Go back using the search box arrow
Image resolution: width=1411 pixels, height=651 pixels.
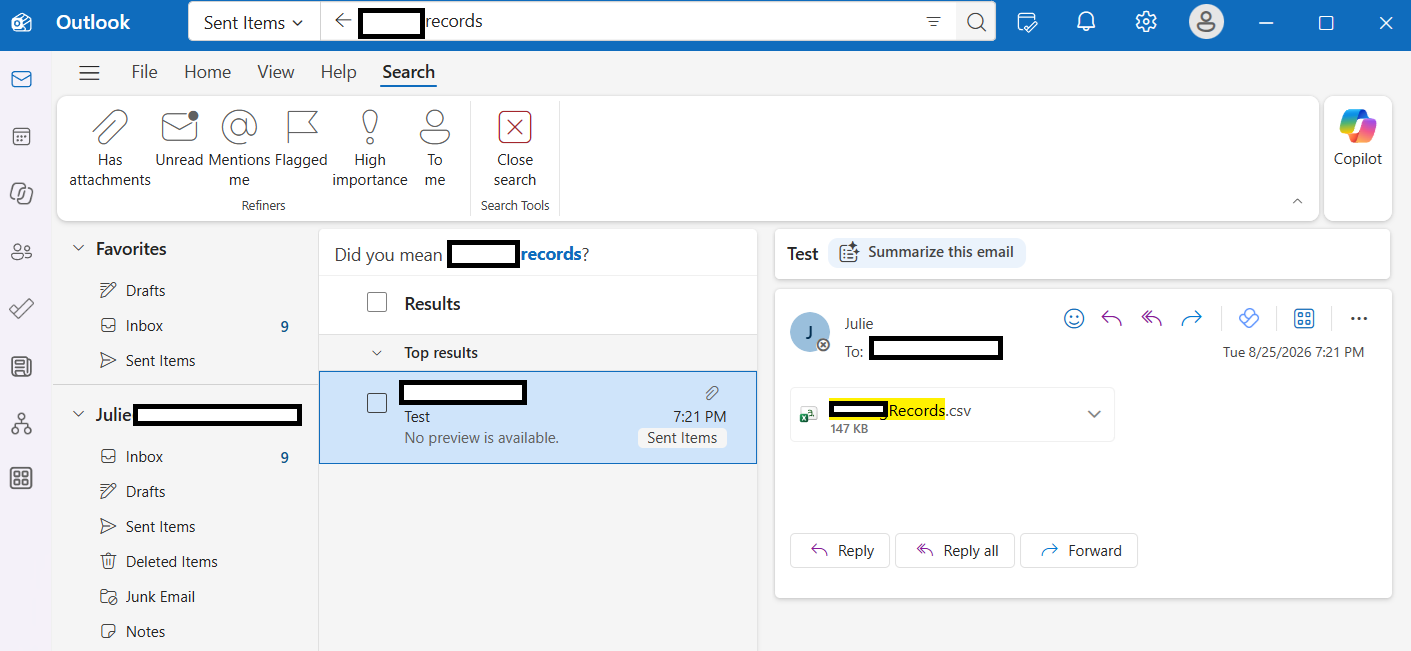click(x=343, y=21)
